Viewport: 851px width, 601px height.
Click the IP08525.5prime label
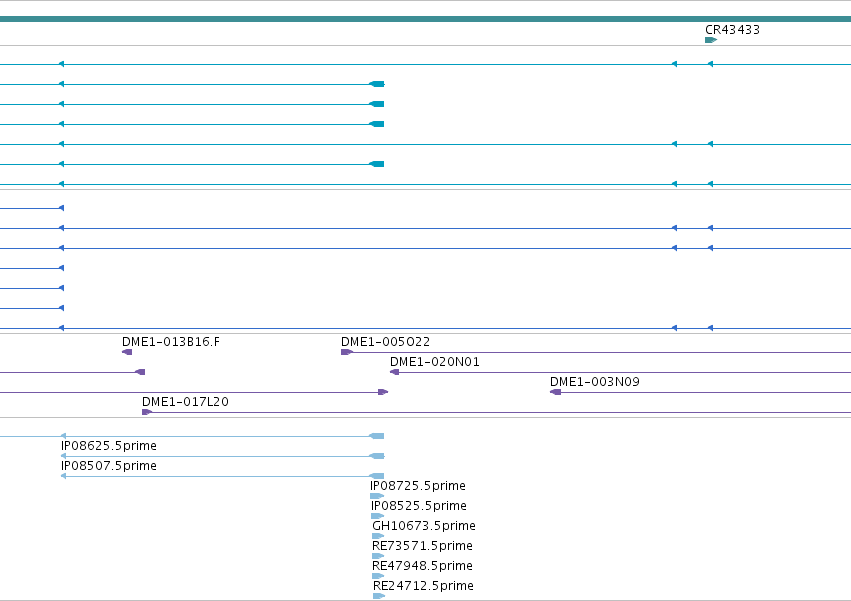pyautogui.click(x=419, y=507)
